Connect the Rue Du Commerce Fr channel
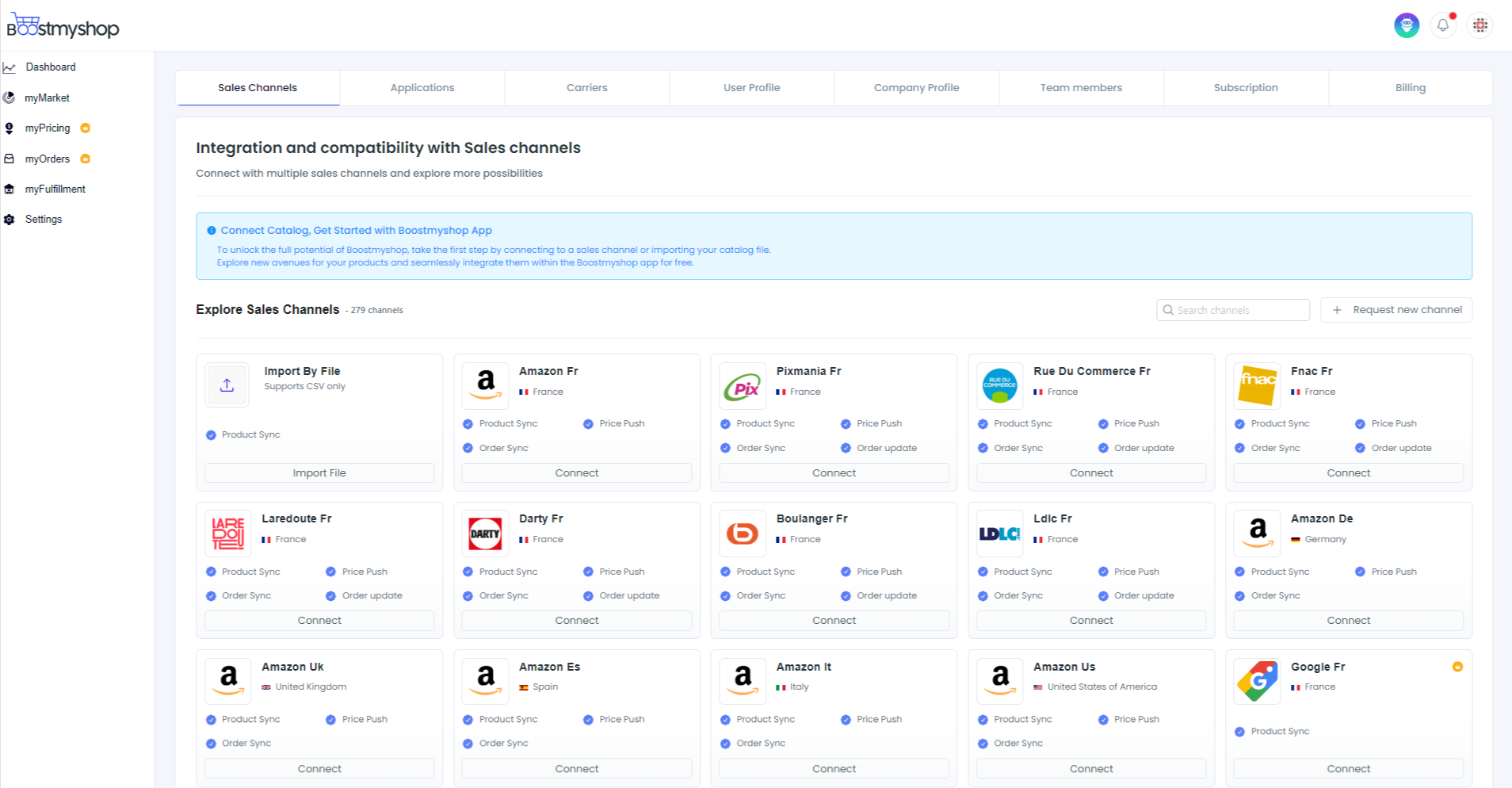1512x788 pixels. 1091,472
